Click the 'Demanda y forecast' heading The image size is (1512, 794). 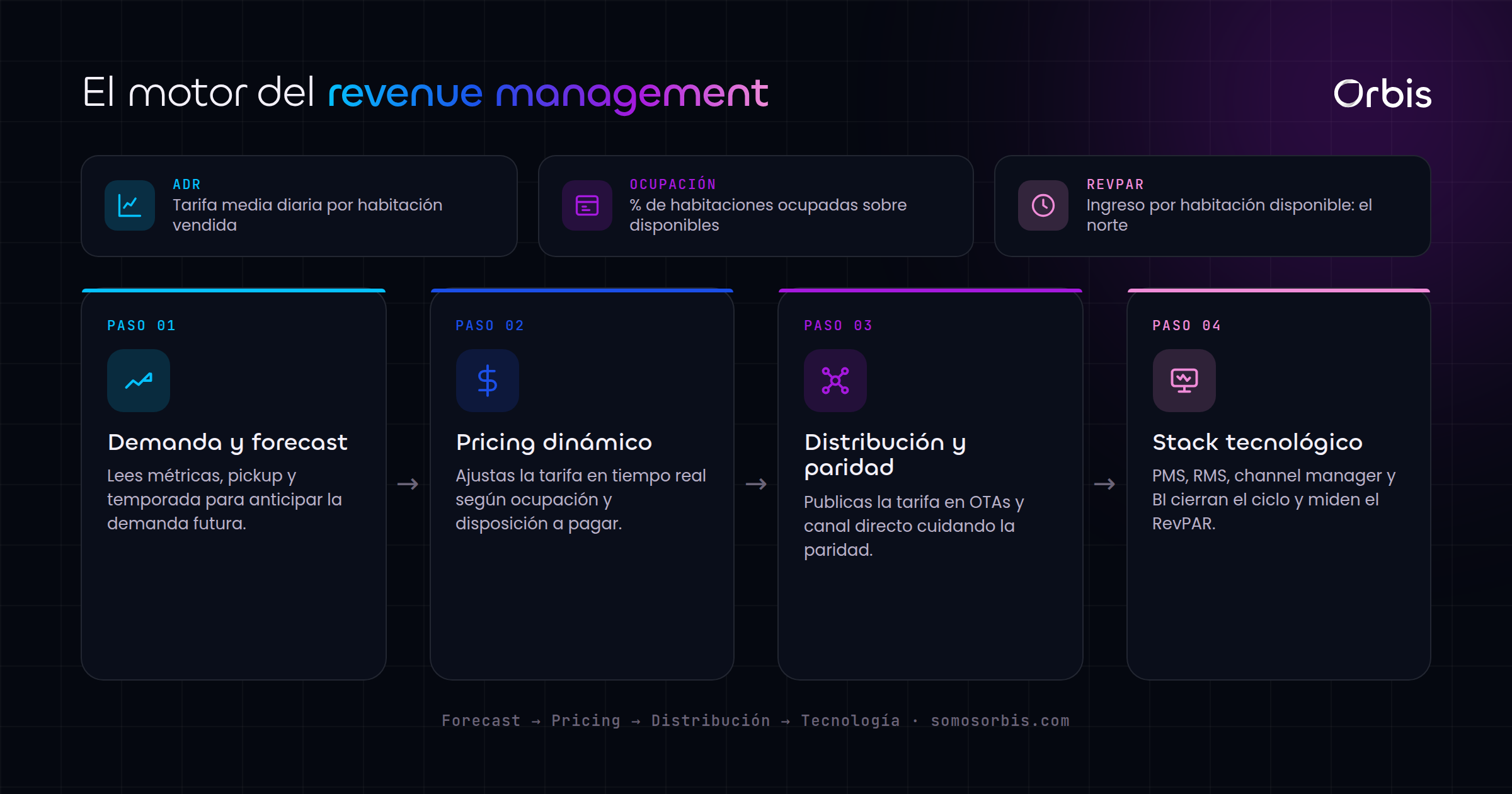(x=227, y=442)
